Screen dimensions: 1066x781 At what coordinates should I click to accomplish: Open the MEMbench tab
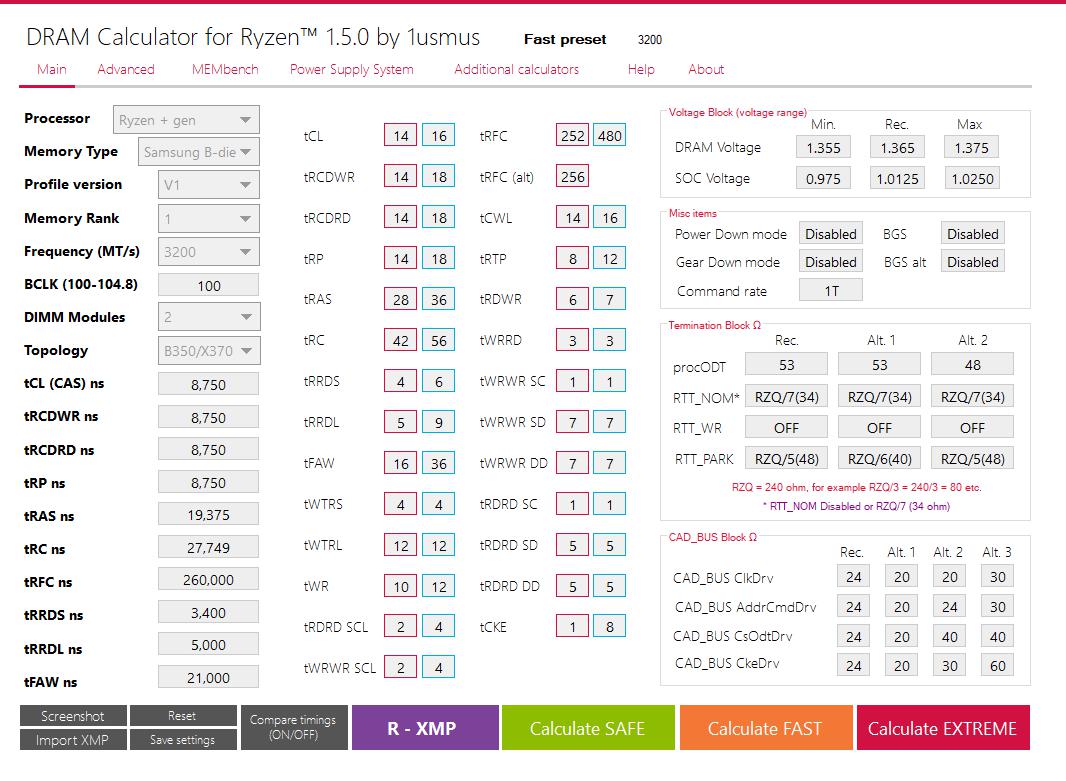pyautogui.click(x=225, y=69)
